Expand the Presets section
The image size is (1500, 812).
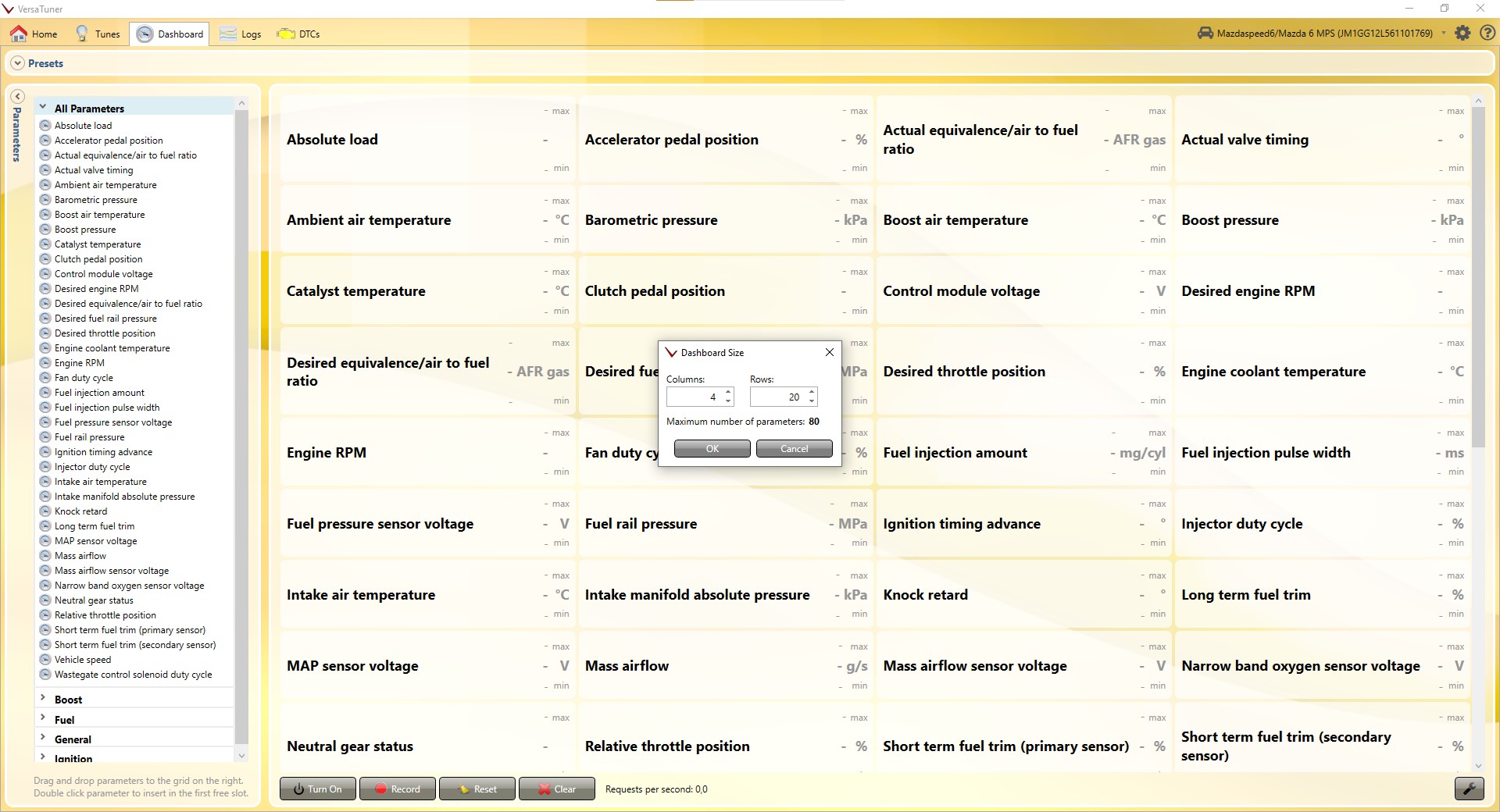pyautogui.click(x=18, y=63)
